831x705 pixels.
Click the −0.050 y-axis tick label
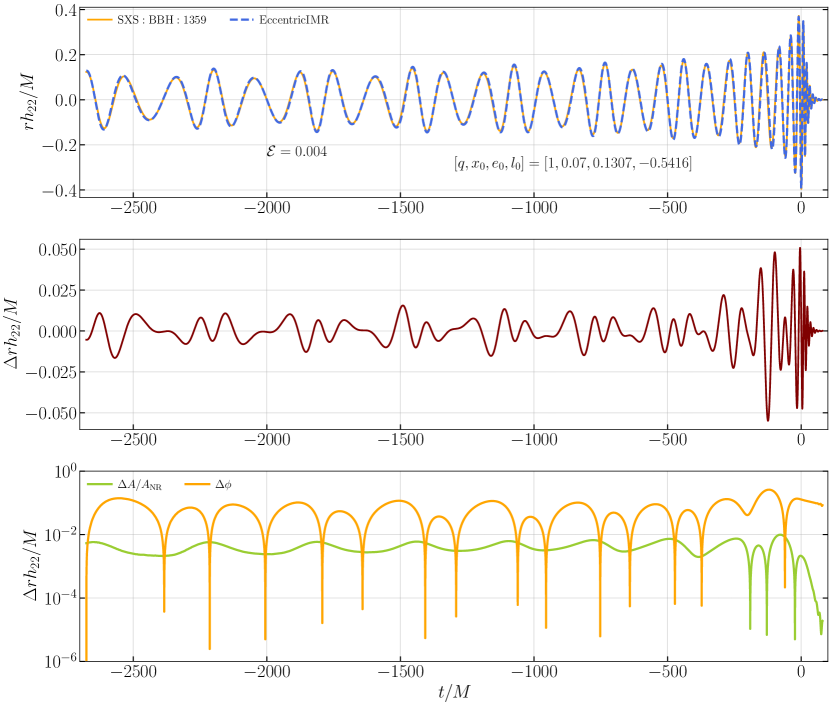(51, 413)
